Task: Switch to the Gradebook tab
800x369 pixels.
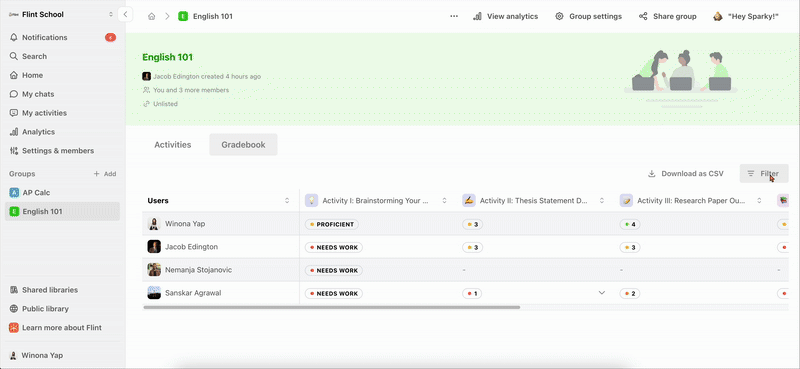Action: click(x=243, y=144)
